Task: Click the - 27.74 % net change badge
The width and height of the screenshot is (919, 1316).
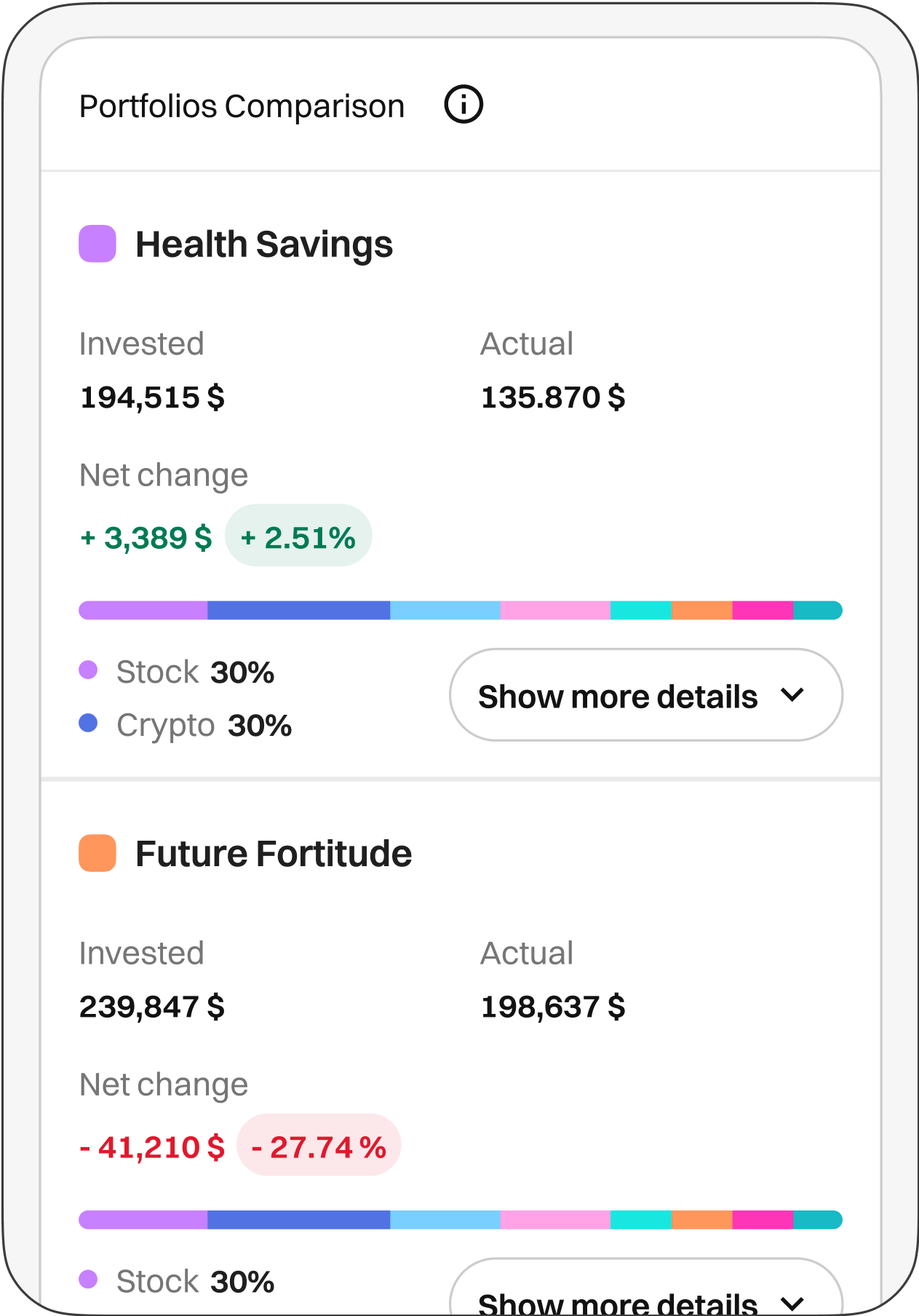Action: (x=319, y=1146)
